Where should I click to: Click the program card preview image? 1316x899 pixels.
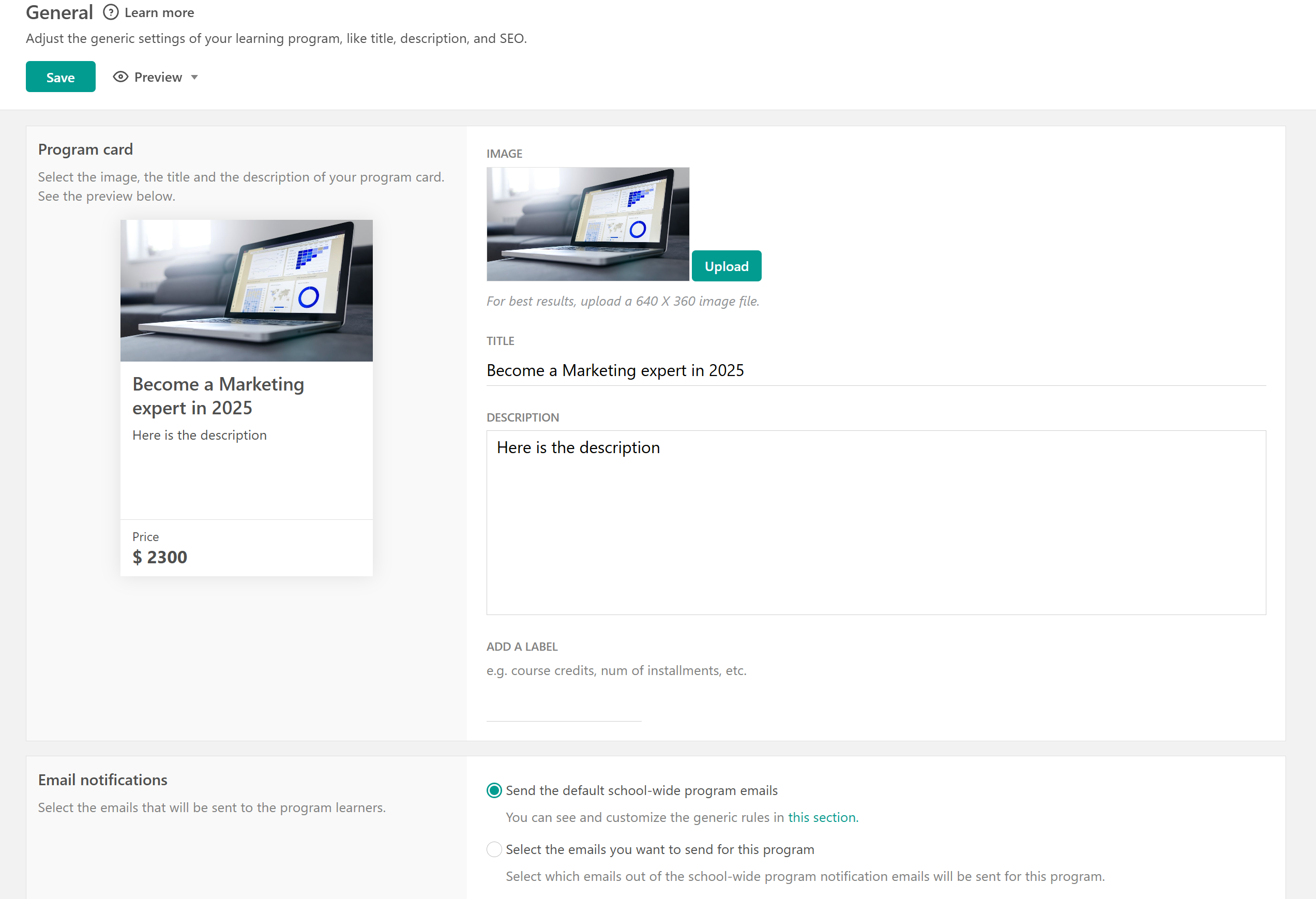point(246,290)
